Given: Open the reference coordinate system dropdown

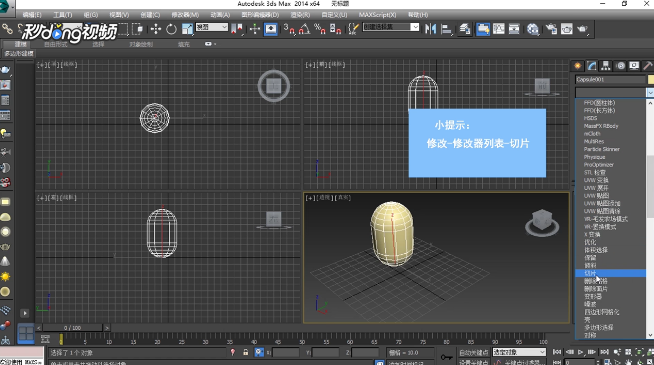Looking at the screenshot, I should click(212, 27).
